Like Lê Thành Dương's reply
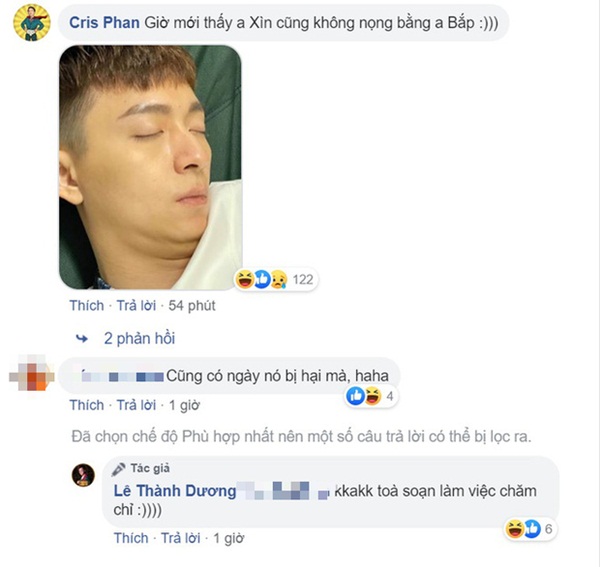 (x=131, y=538)
